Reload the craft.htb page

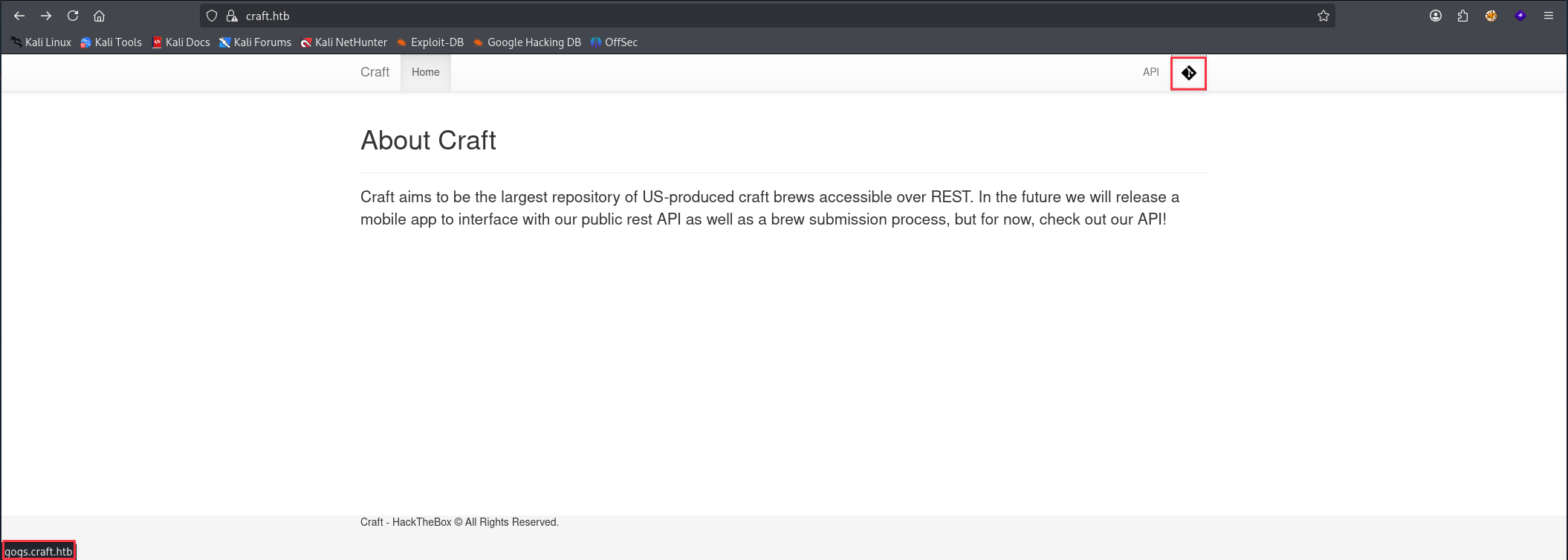click(x=73, y=16)
